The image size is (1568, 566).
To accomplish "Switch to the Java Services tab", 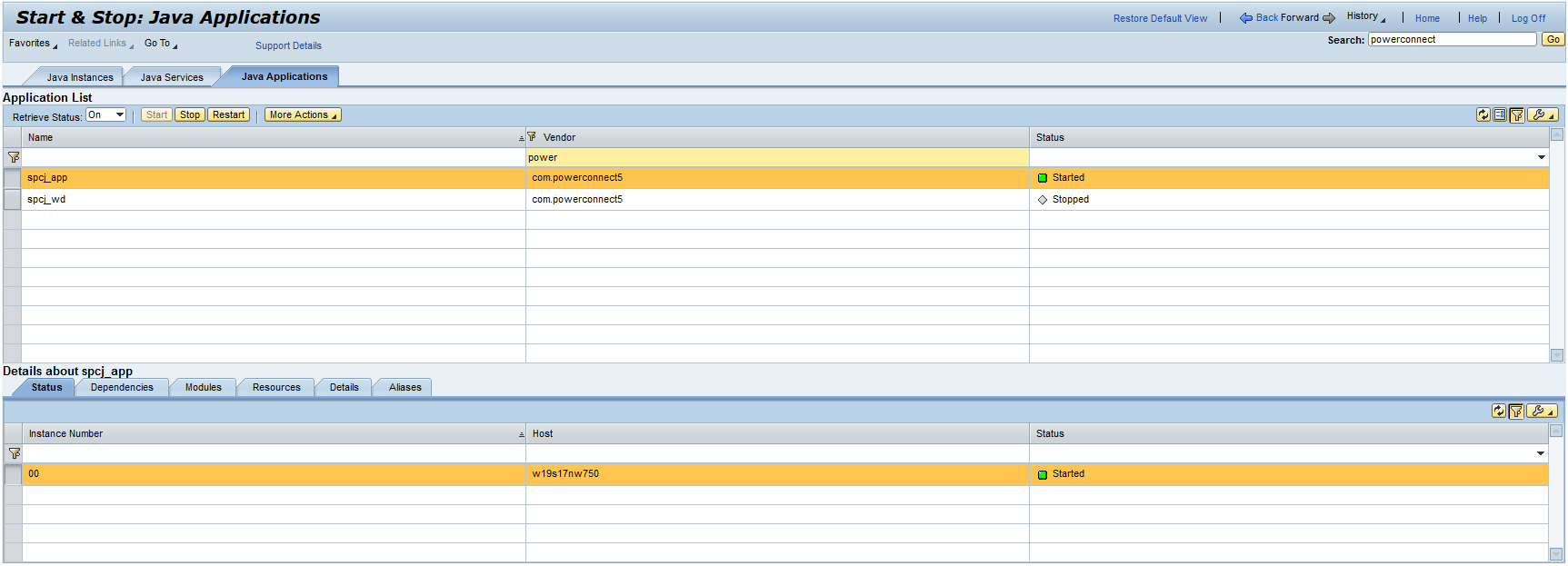I will coord(172,77).
